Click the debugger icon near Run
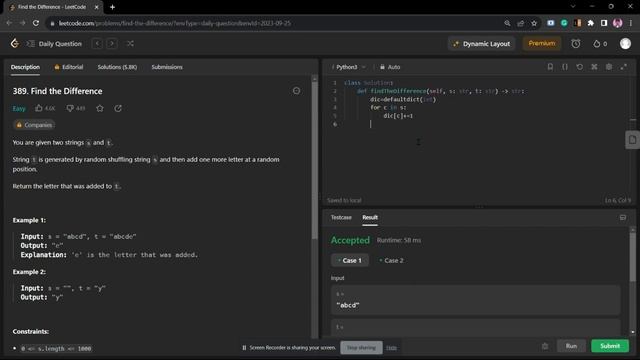Screen dimensions: 640x360 [545, 346]
